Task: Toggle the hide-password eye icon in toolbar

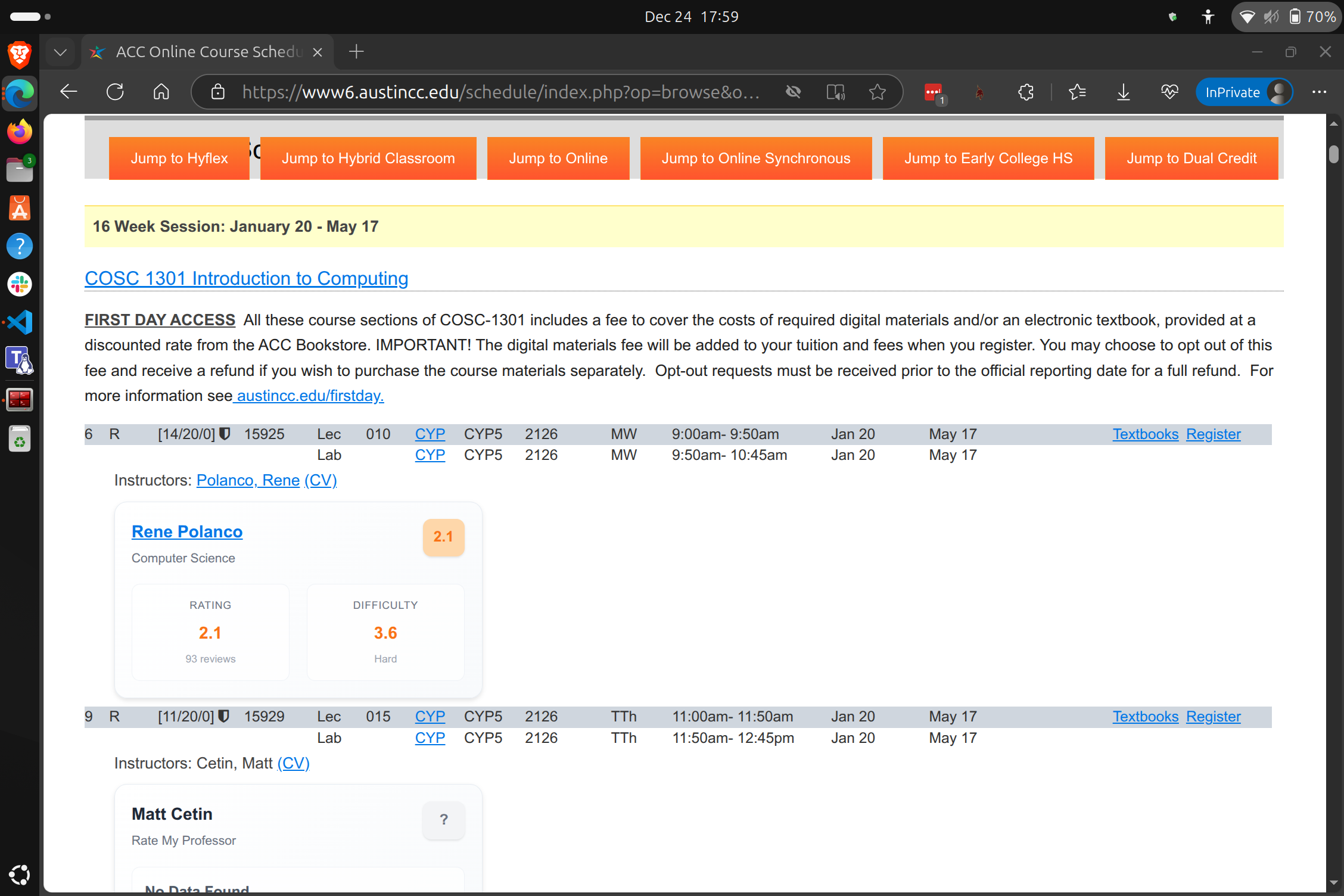Action: (793, 92)
